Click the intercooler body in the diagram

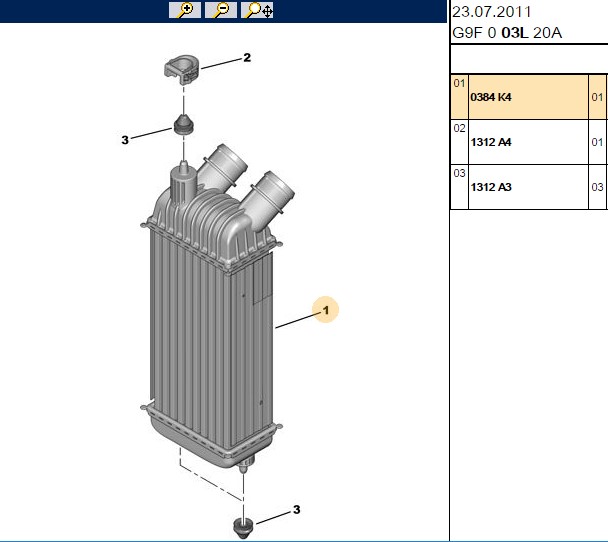click(211, 310)
